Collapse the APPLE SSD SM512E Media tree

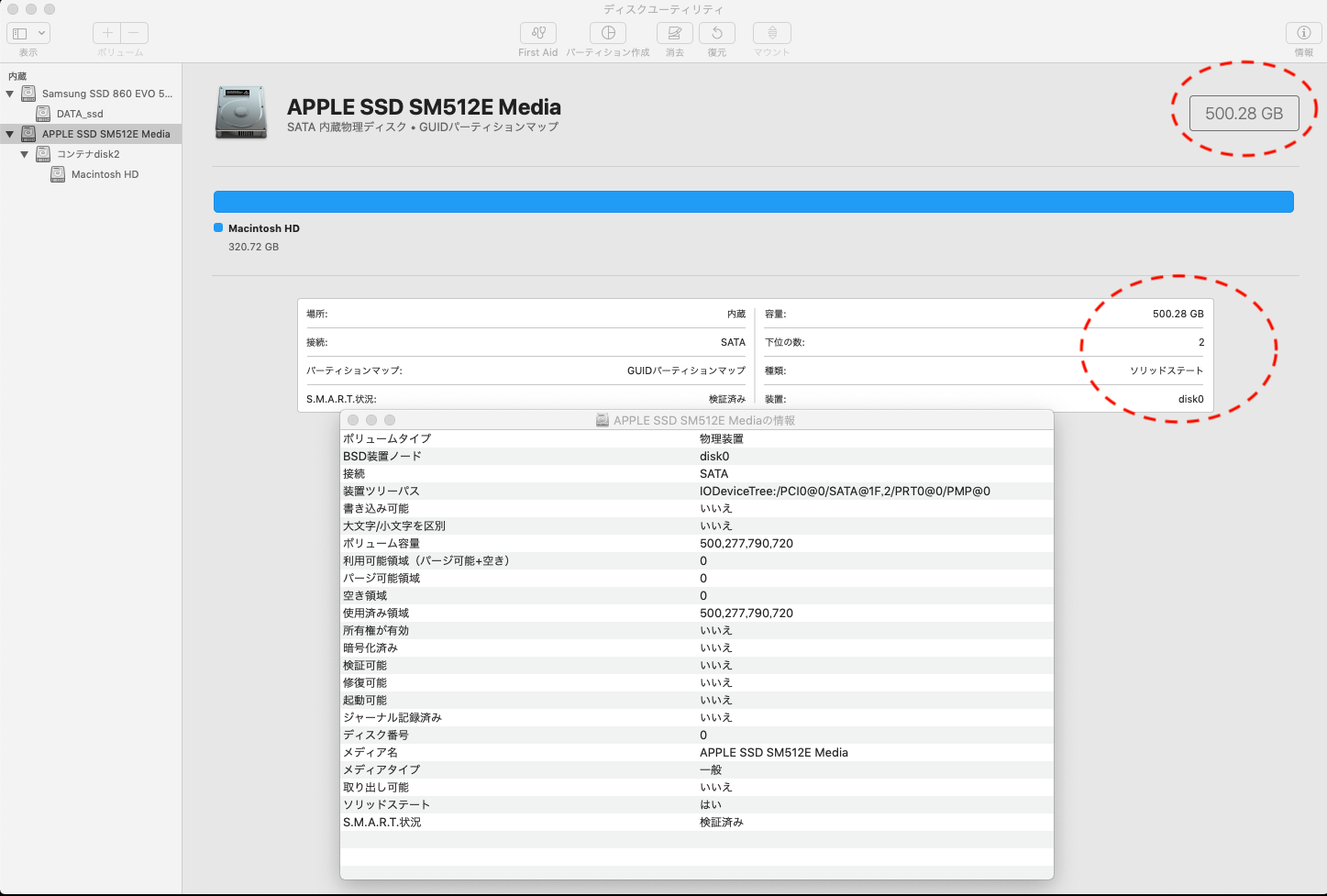click(10, 134)
